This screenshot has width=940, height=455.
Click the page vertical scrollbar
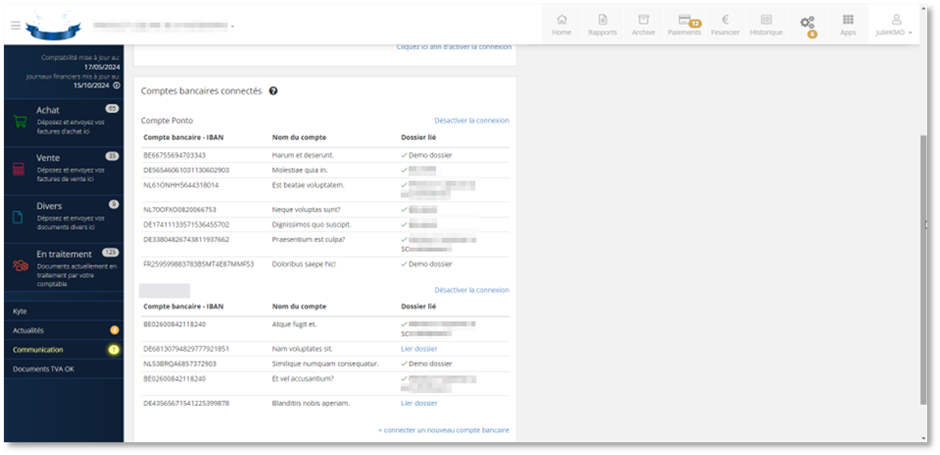coord(923,270)
